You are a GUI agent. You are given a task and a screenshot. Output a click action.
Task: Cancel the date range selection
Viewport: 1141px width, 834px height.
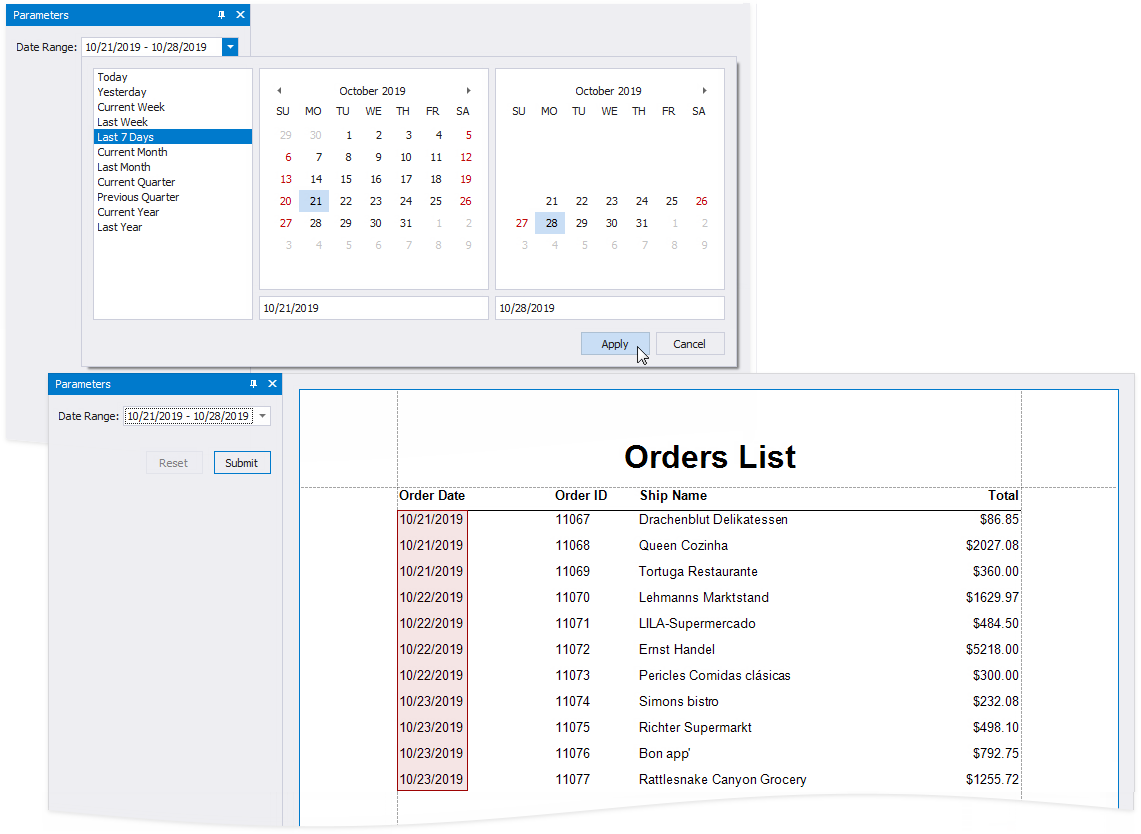pos(689,344)
